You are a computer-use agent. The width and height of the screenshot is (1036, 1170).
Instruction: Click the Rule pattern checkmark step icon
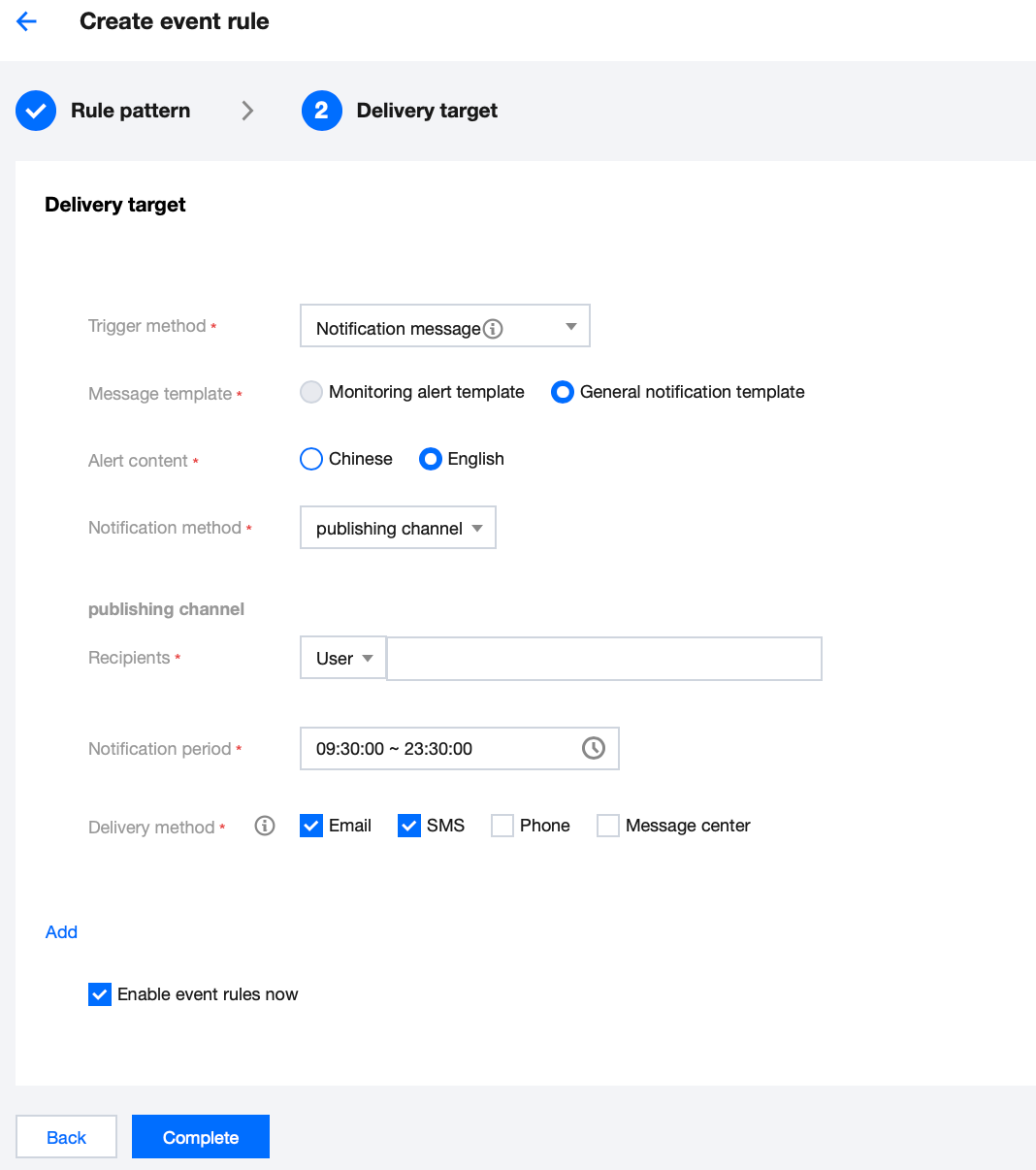(x=36, y=111)
